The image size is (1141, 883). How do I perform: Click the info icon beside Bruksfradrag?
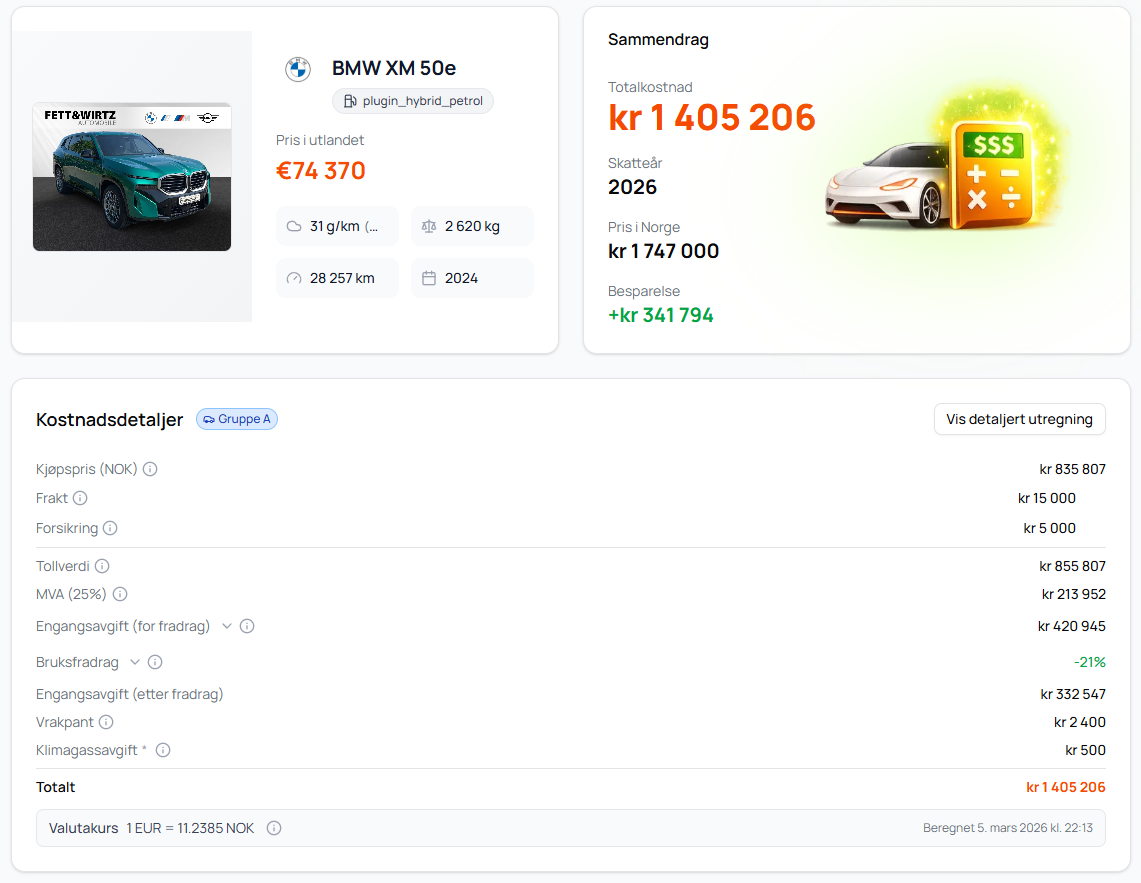[155, 662]
